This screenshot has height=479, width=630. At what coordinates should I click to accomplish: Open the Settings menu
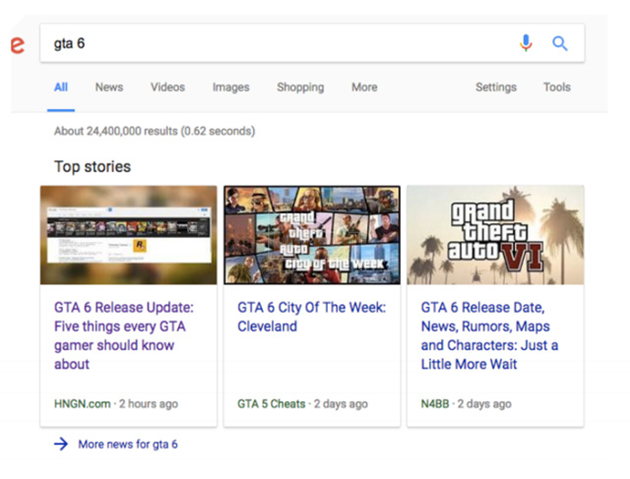[496, 87]
